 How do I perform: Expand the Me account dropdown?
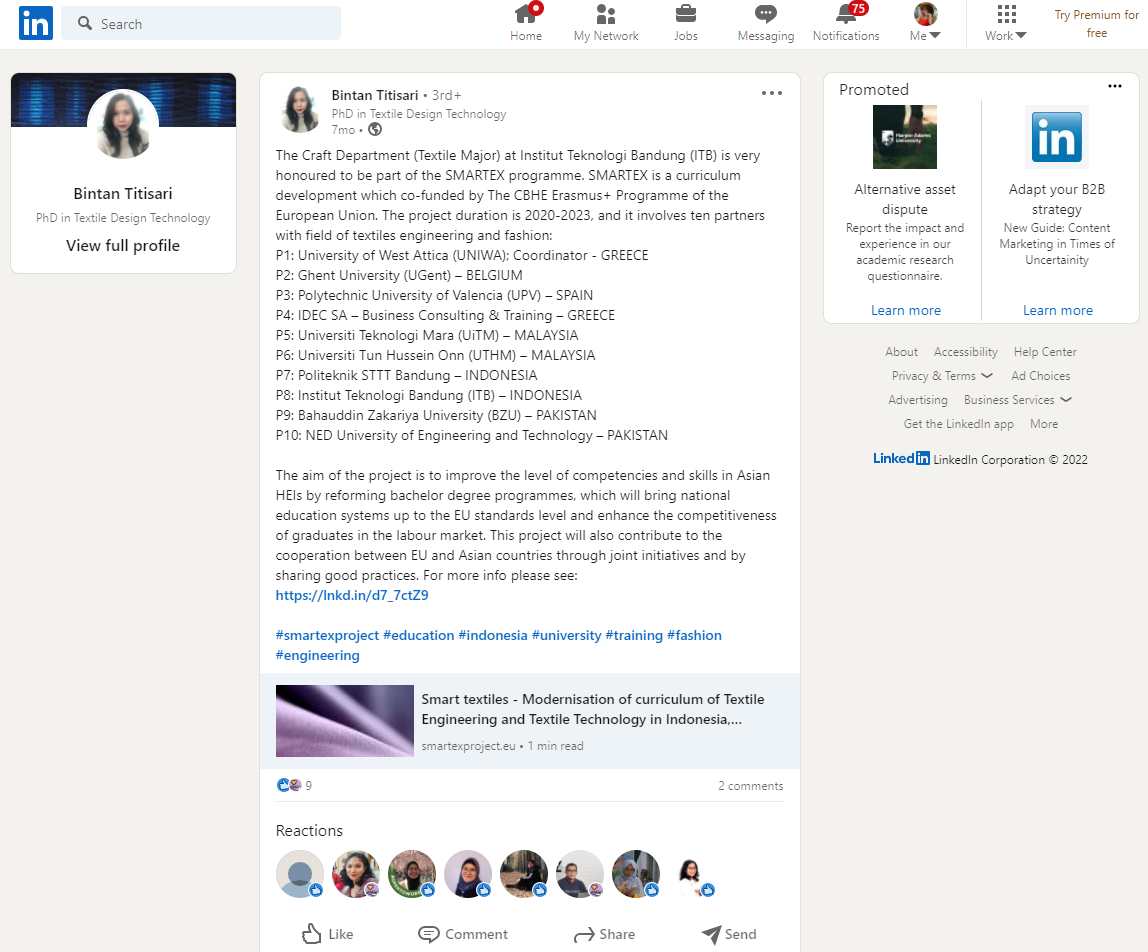925,23
